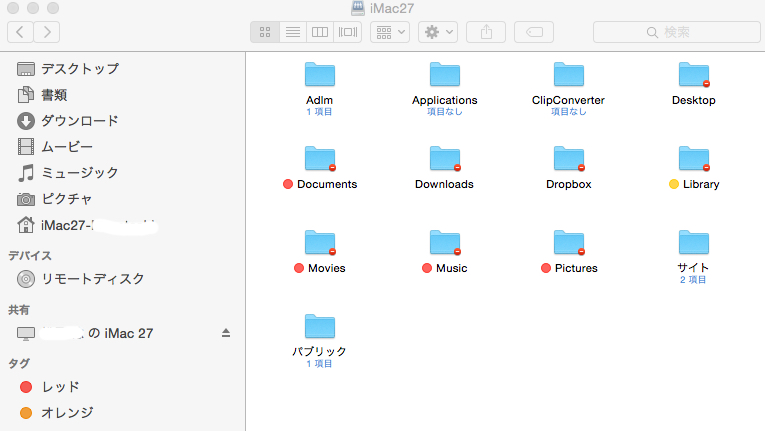Select the パブリック folder icon
The image size is (765, 431).
click(320, 326)
